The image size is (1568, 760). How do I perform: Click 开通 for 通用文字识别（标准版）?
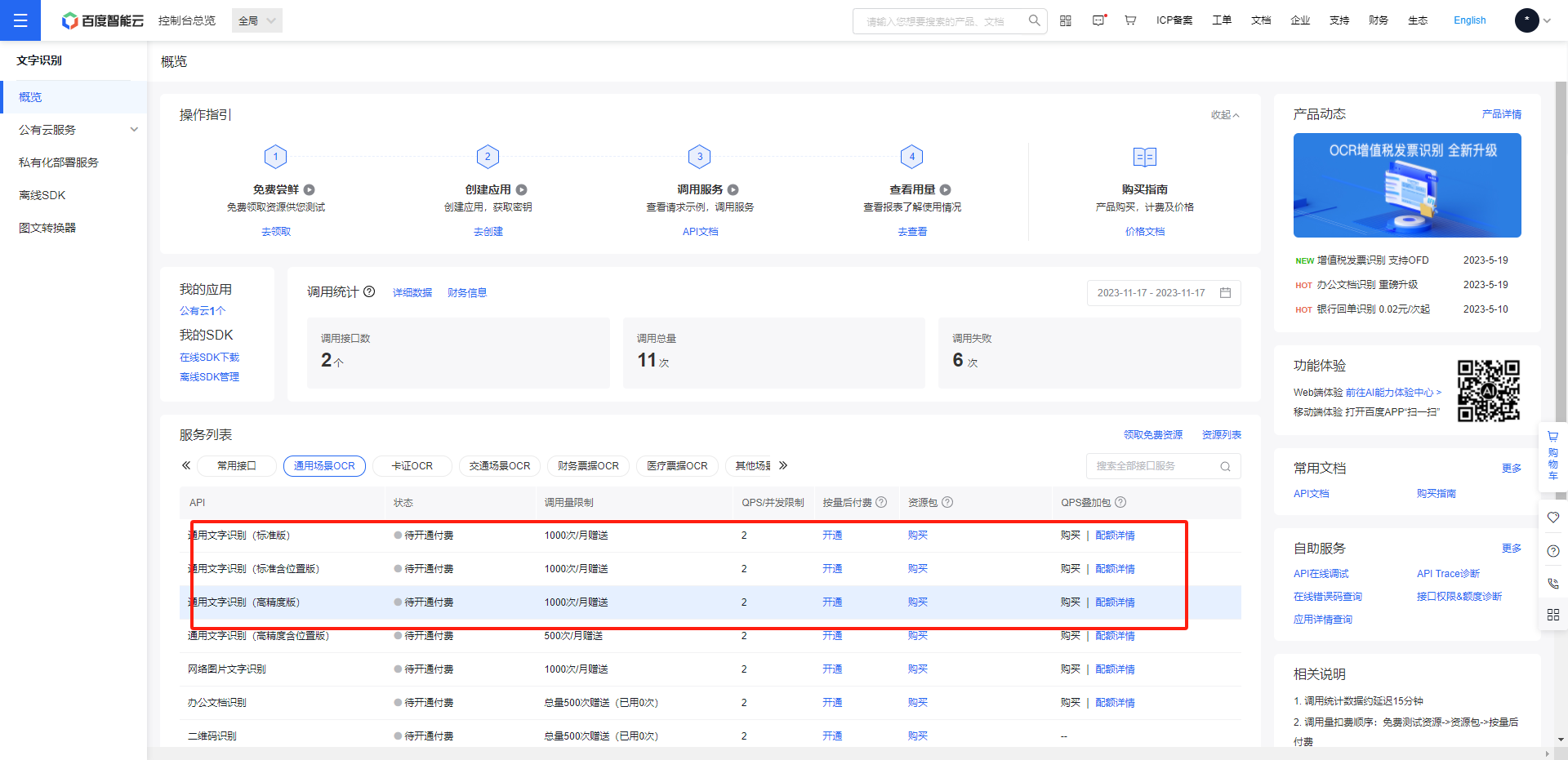832,536
